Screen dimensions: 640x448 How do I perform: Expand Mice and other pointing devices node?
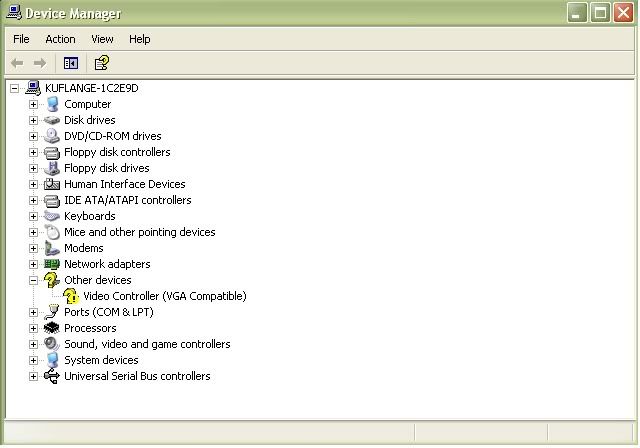(33, 232)
